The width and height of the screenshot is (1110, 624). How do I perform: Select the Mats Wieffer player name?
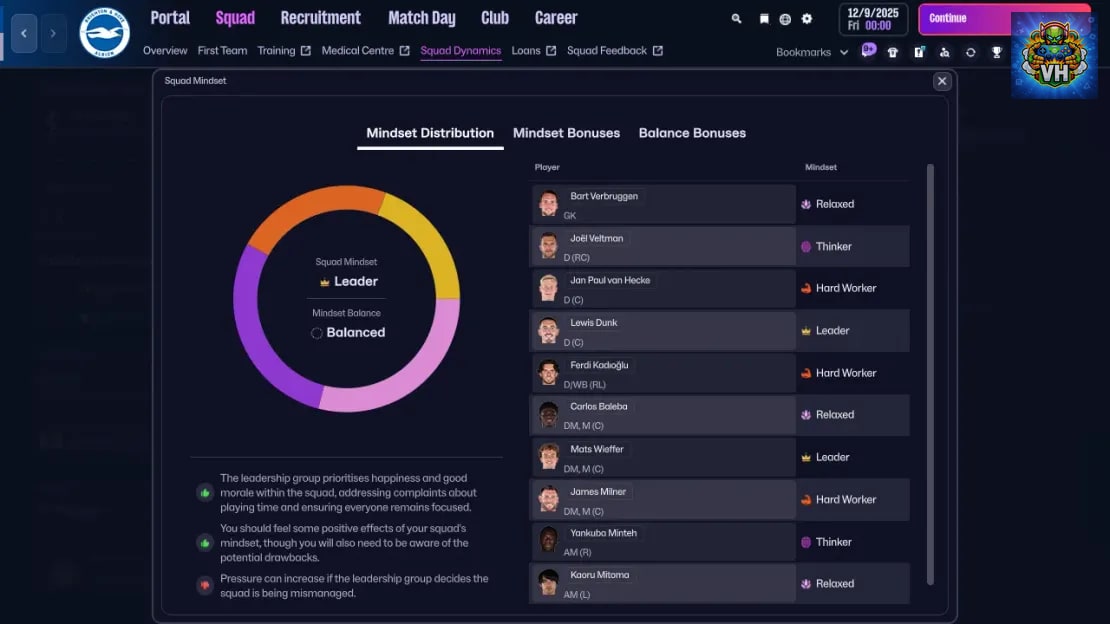coord(597,449)
